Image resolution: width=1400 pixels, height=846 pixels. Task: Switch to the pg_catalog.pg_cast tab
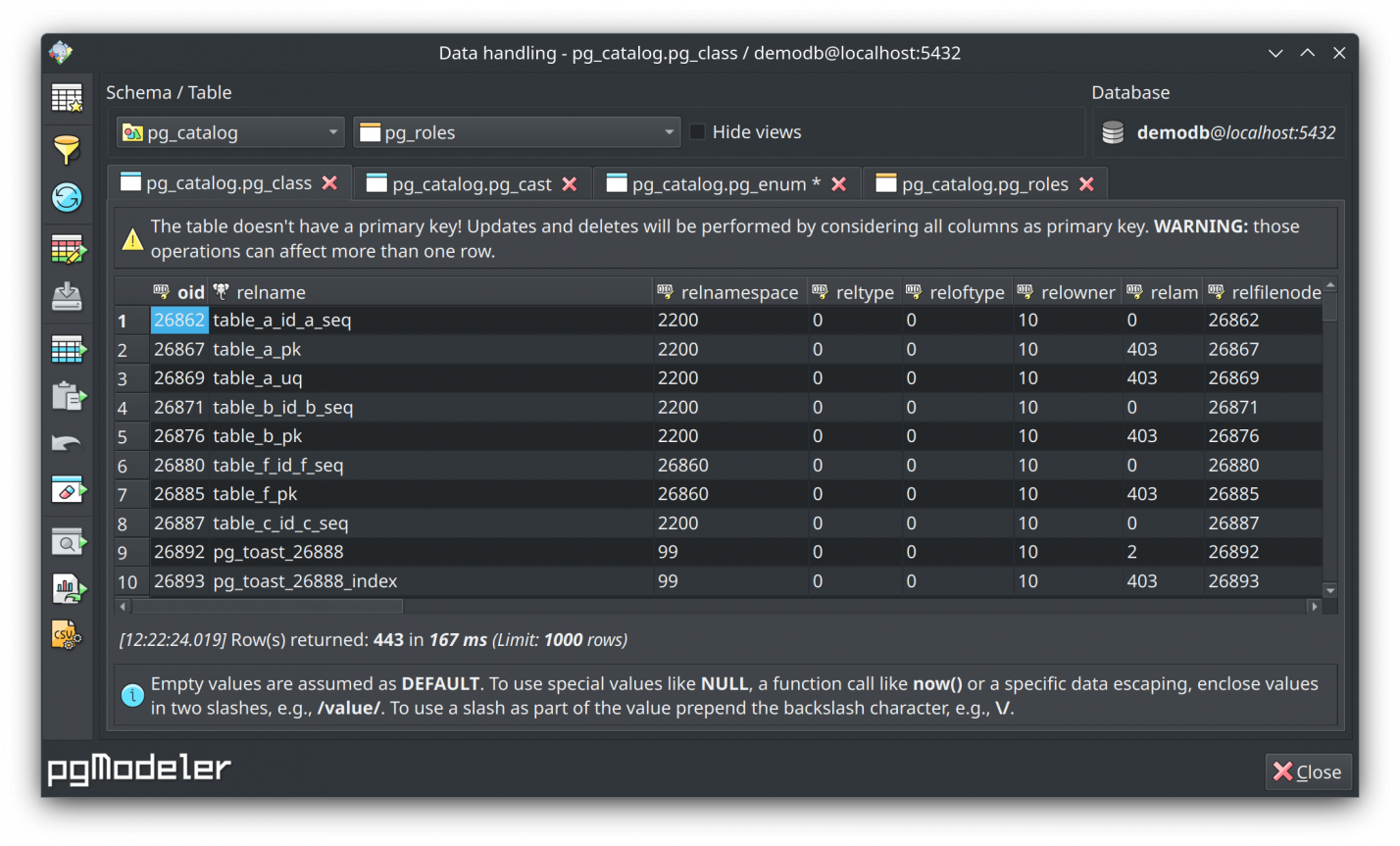tap(472, 184)
